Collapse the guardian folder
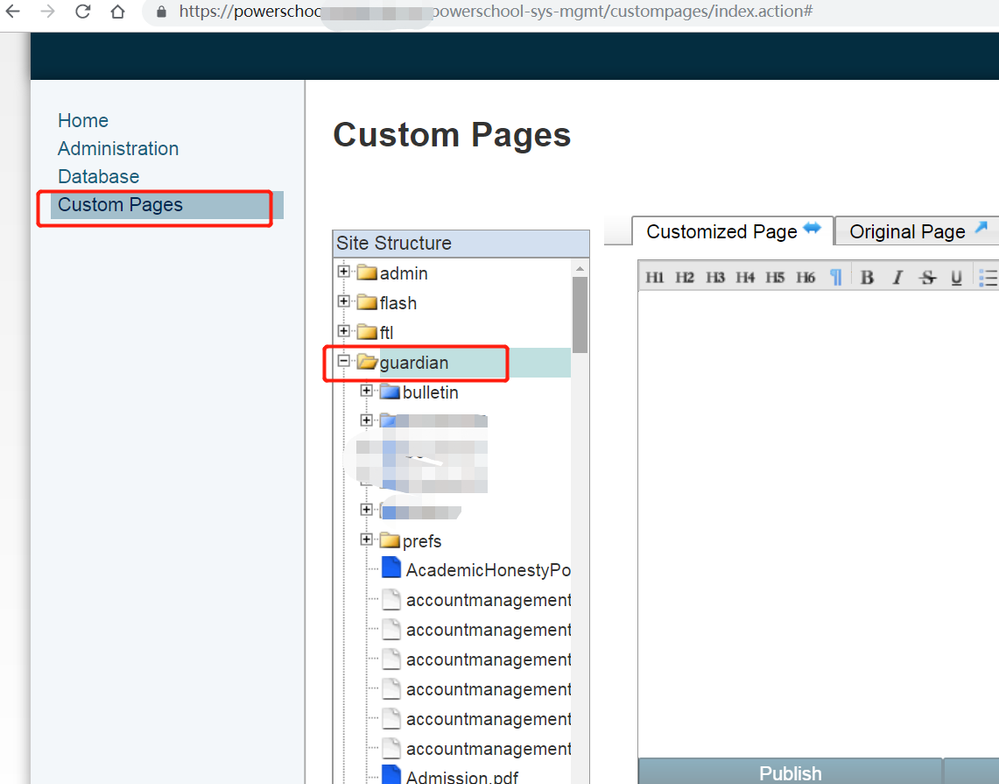Image resolution: width=999 pixels, height=784 pixels. [343, 360]
